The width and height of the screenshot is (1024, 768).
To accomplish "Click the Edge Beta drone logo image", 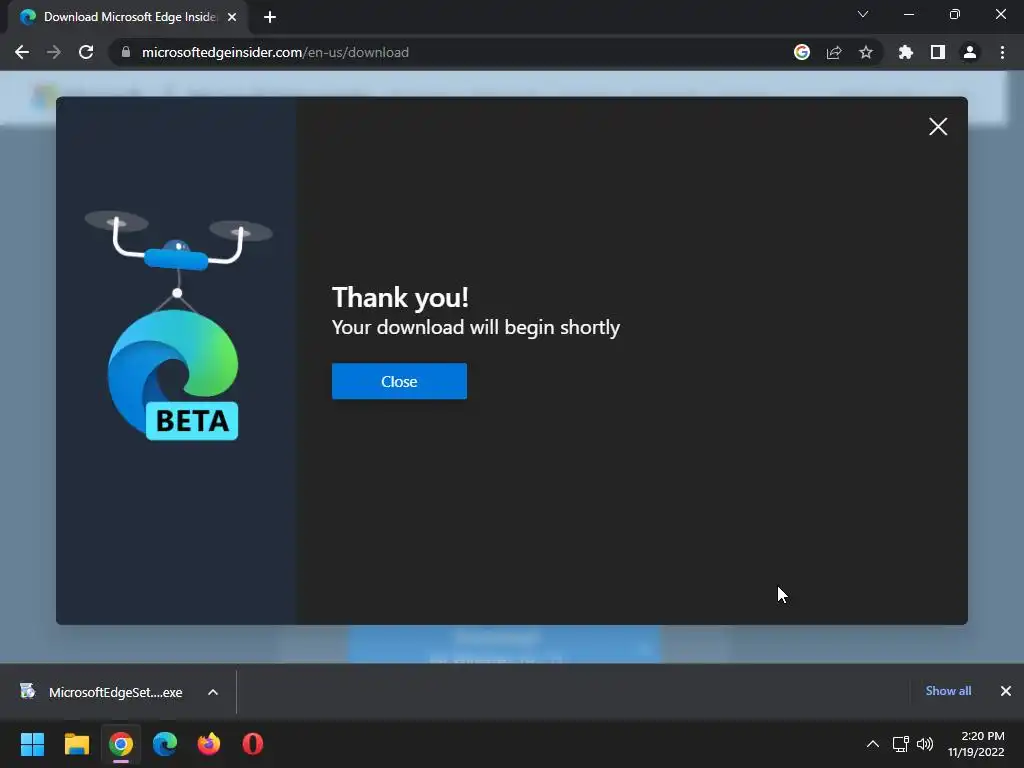I will tap(177, 325).
